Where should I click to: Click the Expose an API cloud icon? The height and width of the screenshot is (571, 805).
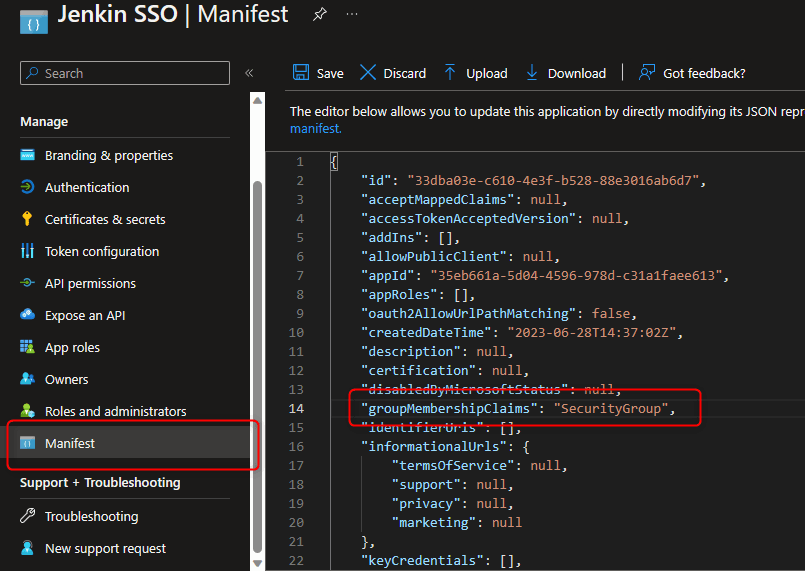pyautogui.click(x=27, y=314)
